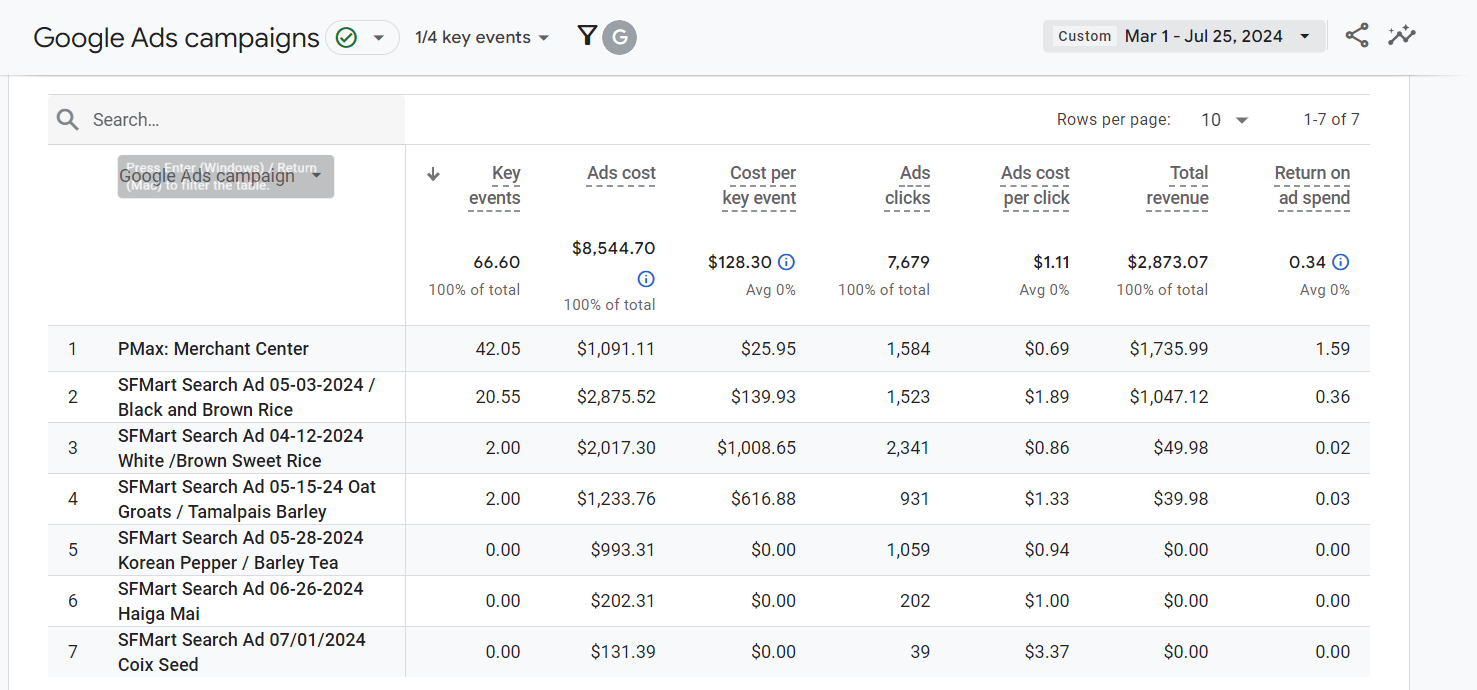
Task: Click the $1,047.12 revenue cell
Action: pyautogui.click(x=1169, y=397)
